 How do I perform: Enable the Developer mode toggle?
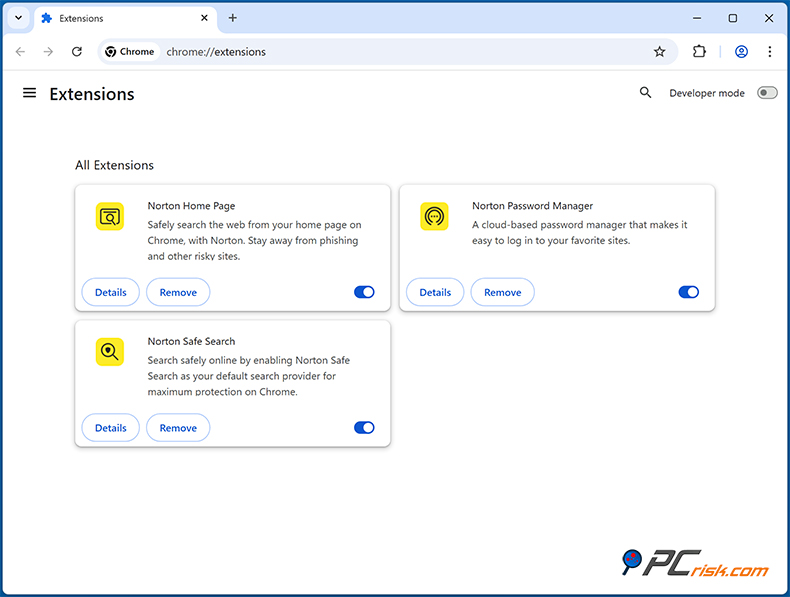pyautogui.click(x=766, y=93)
